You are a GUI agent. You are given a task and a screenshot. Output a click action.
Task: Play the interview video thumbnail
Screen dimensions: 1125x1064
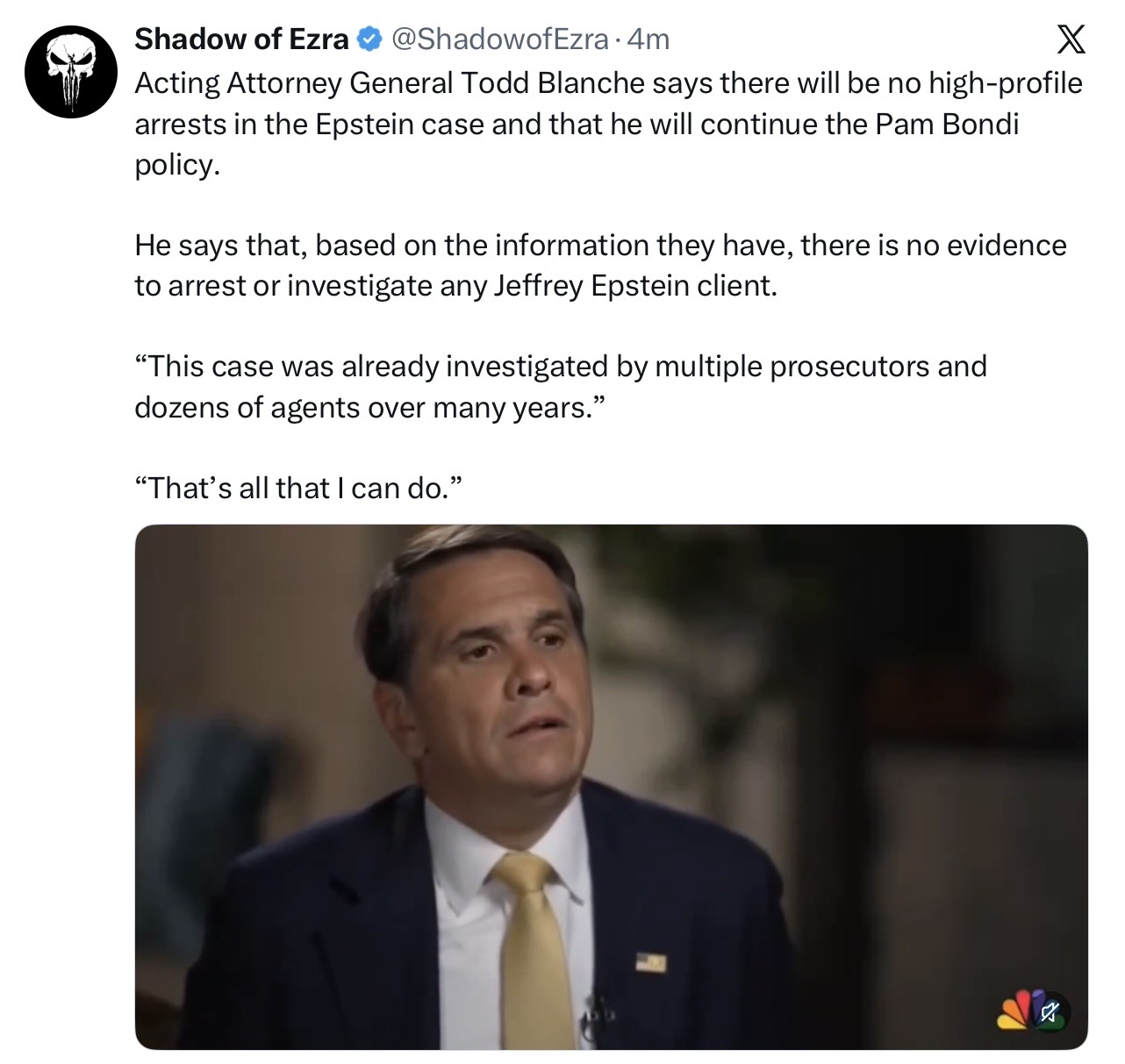pyautogui.click(x=611, y=786)
